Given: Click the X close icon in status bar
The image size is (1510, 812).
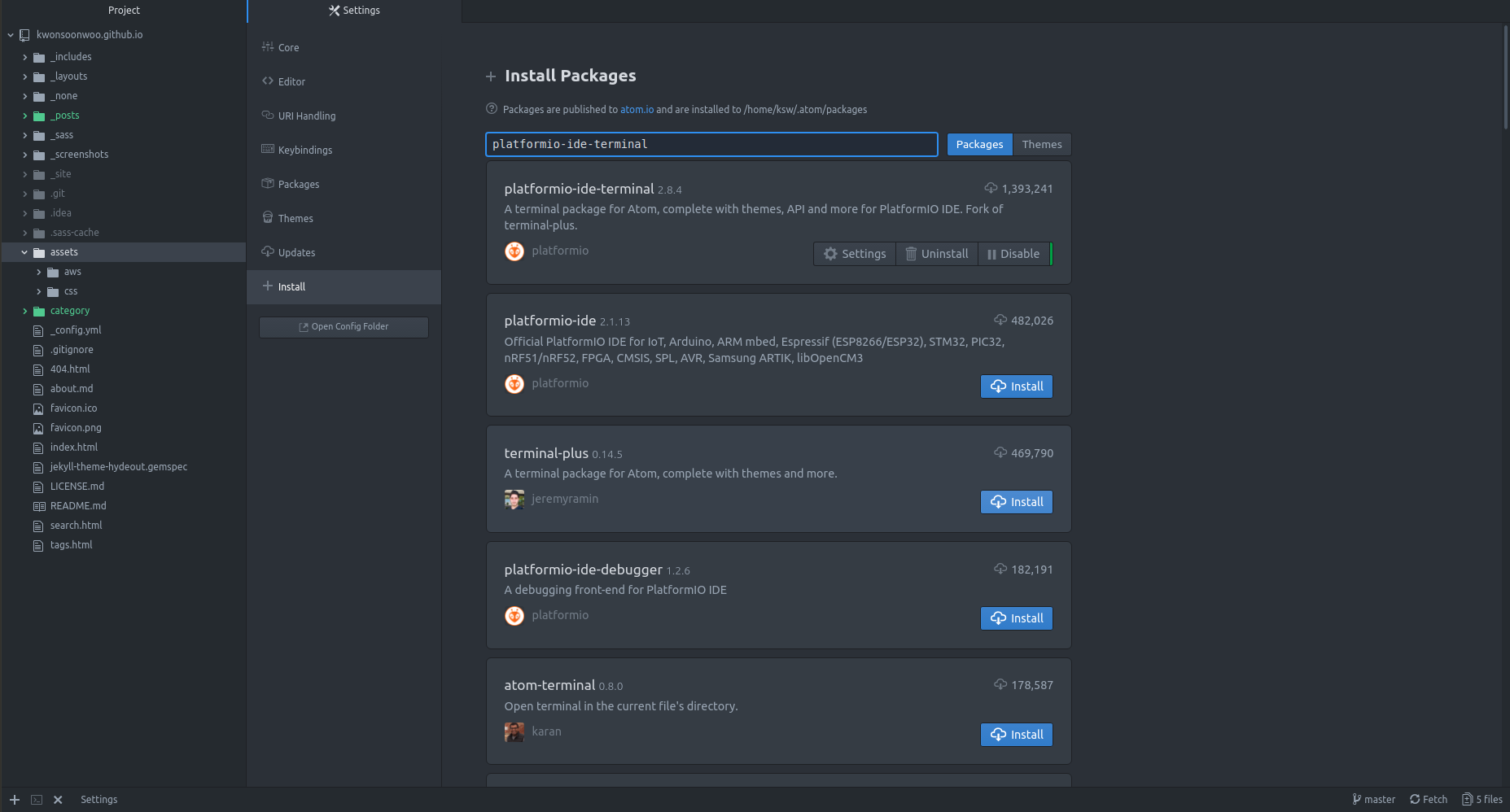Looking at the screenshot, I should pyautogui.click(x=58, y=800).
